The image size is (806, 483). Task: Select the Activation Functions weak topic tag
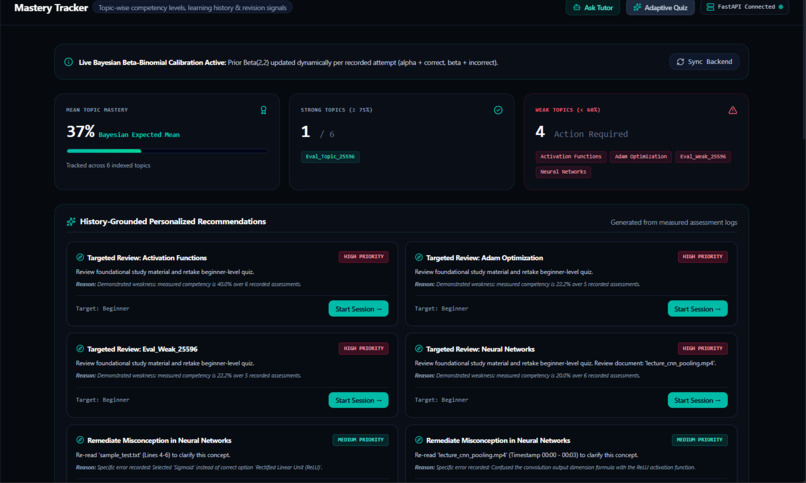pos(571,157)
